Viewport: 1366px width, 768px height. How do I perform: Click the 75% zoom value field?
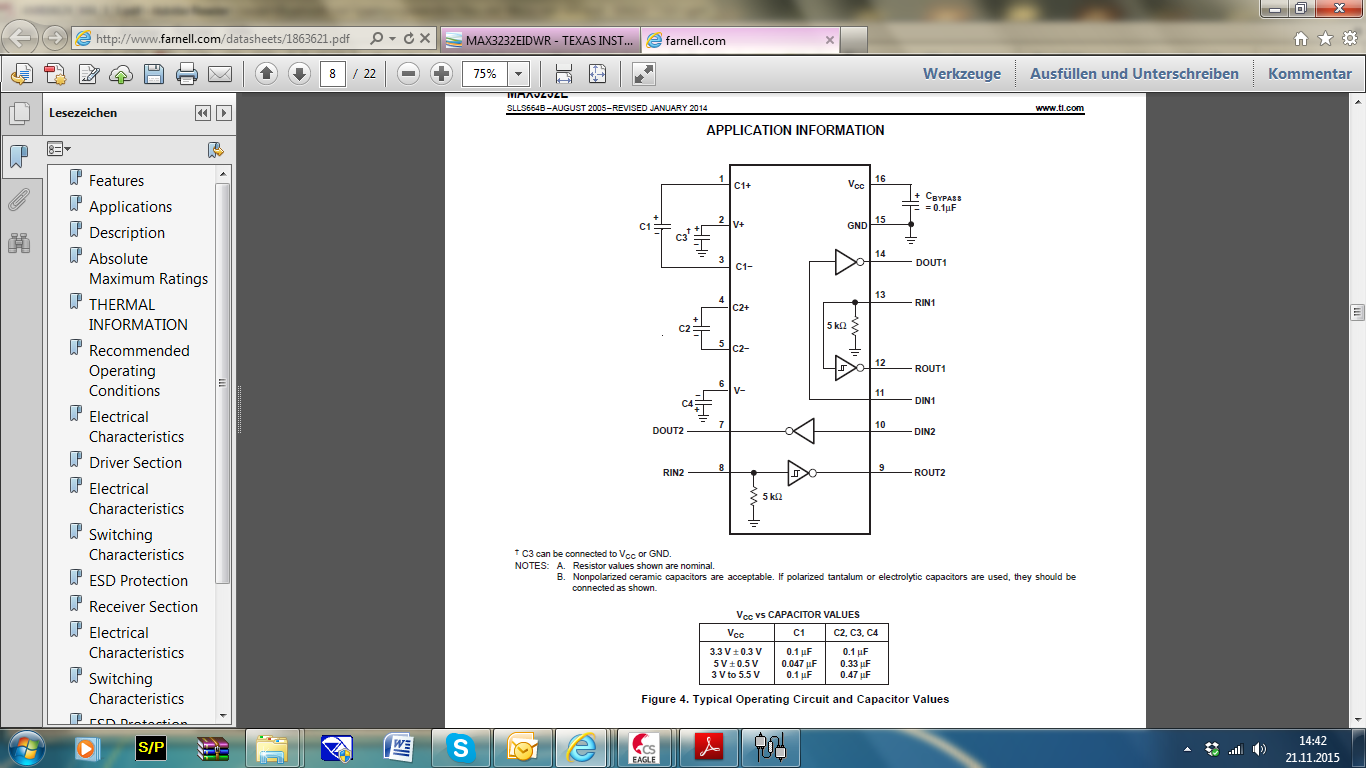tap(485, 74)
